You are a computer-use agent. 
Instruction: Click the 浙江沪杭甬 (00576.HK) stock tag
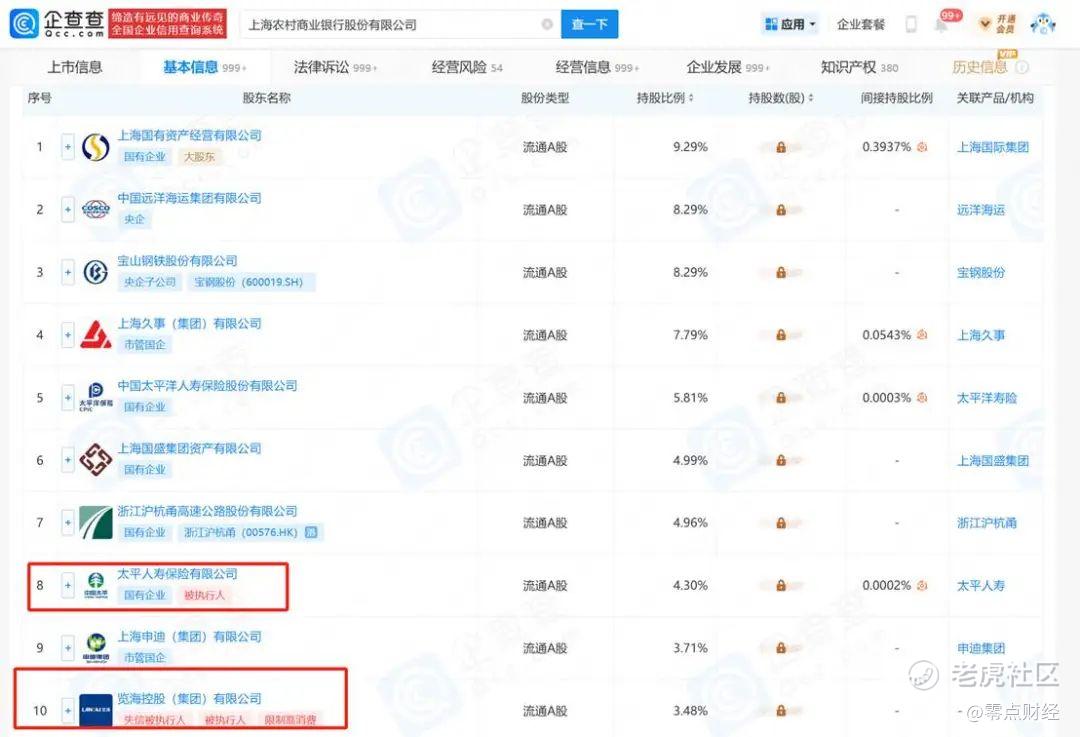pos(251,532)
